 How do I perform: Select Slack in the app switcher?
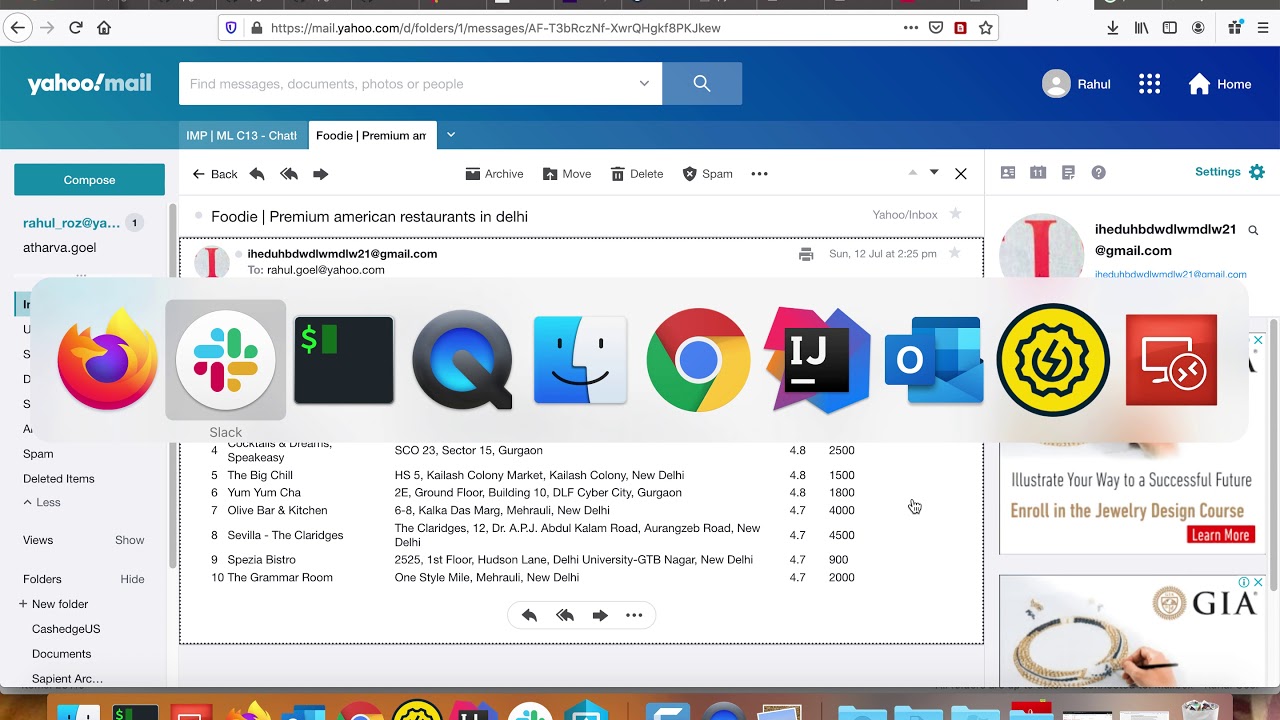point(226,360)
